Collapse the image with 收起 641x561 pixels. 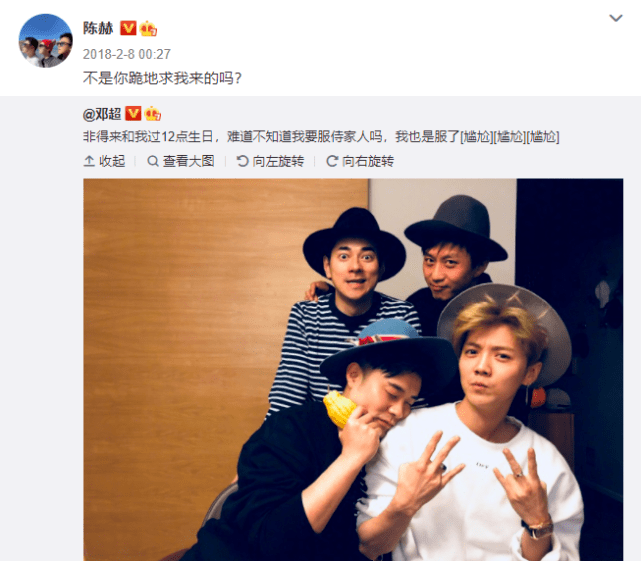tap(104, 161)
